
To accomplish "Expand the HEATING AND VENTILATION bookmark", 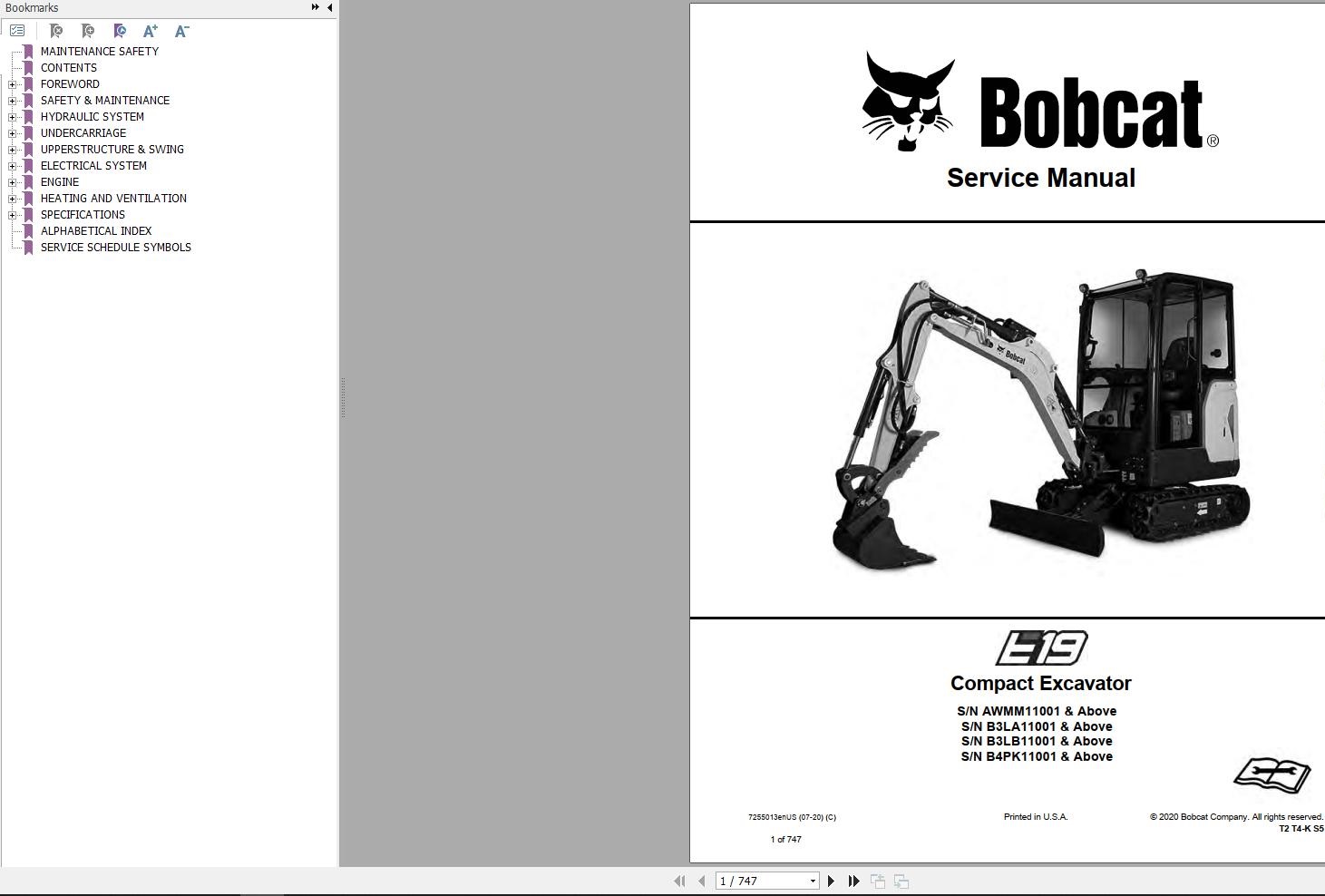I will click(12, 199).
